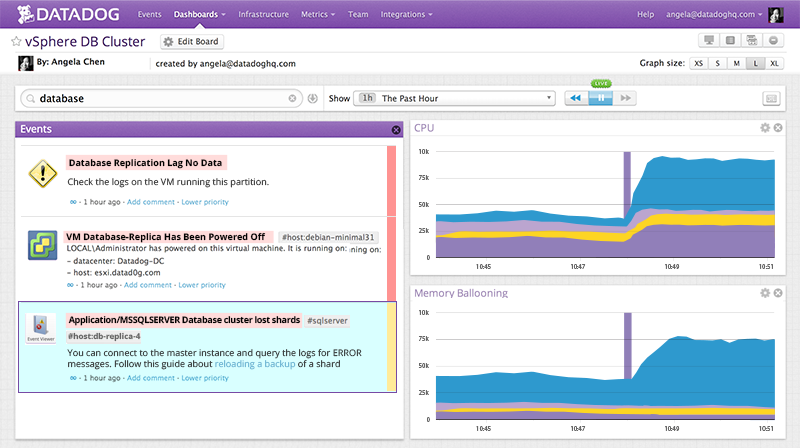Click the keyboard shortcuts icon
This screenshot has width=800, height=448.
coord(771,98)
